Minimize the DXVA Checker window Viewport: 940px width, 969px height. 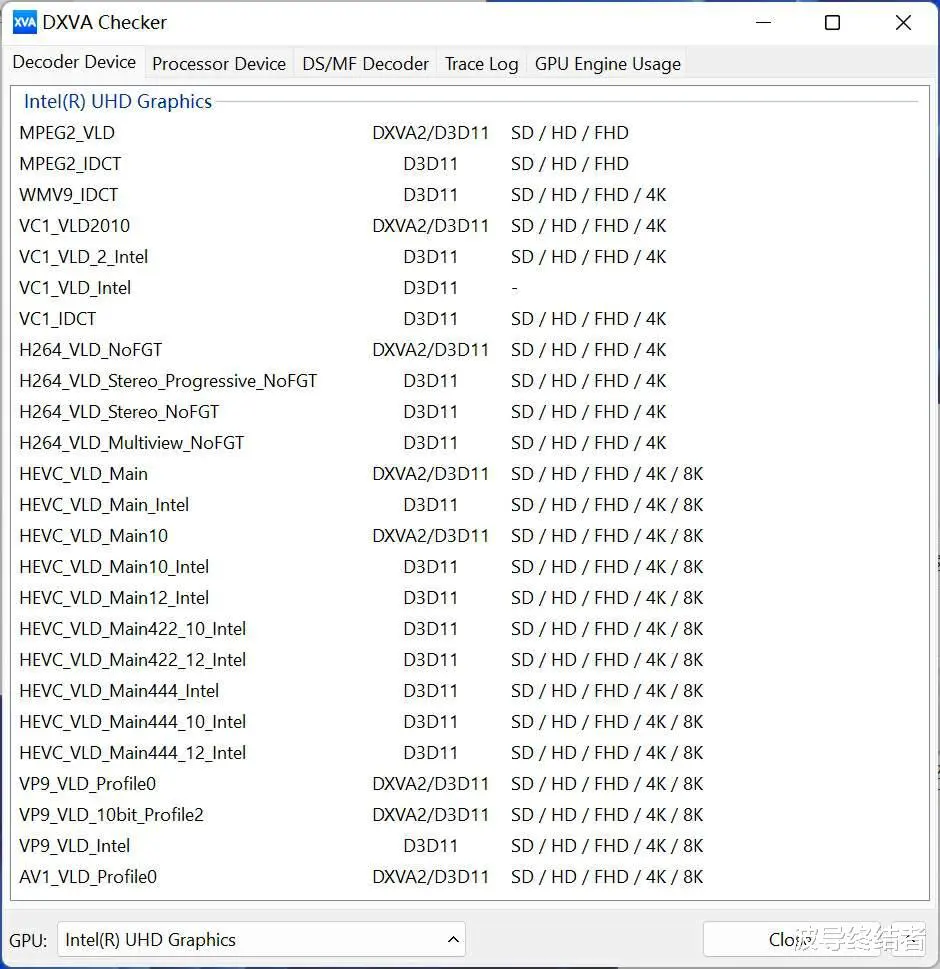point(762,22)
